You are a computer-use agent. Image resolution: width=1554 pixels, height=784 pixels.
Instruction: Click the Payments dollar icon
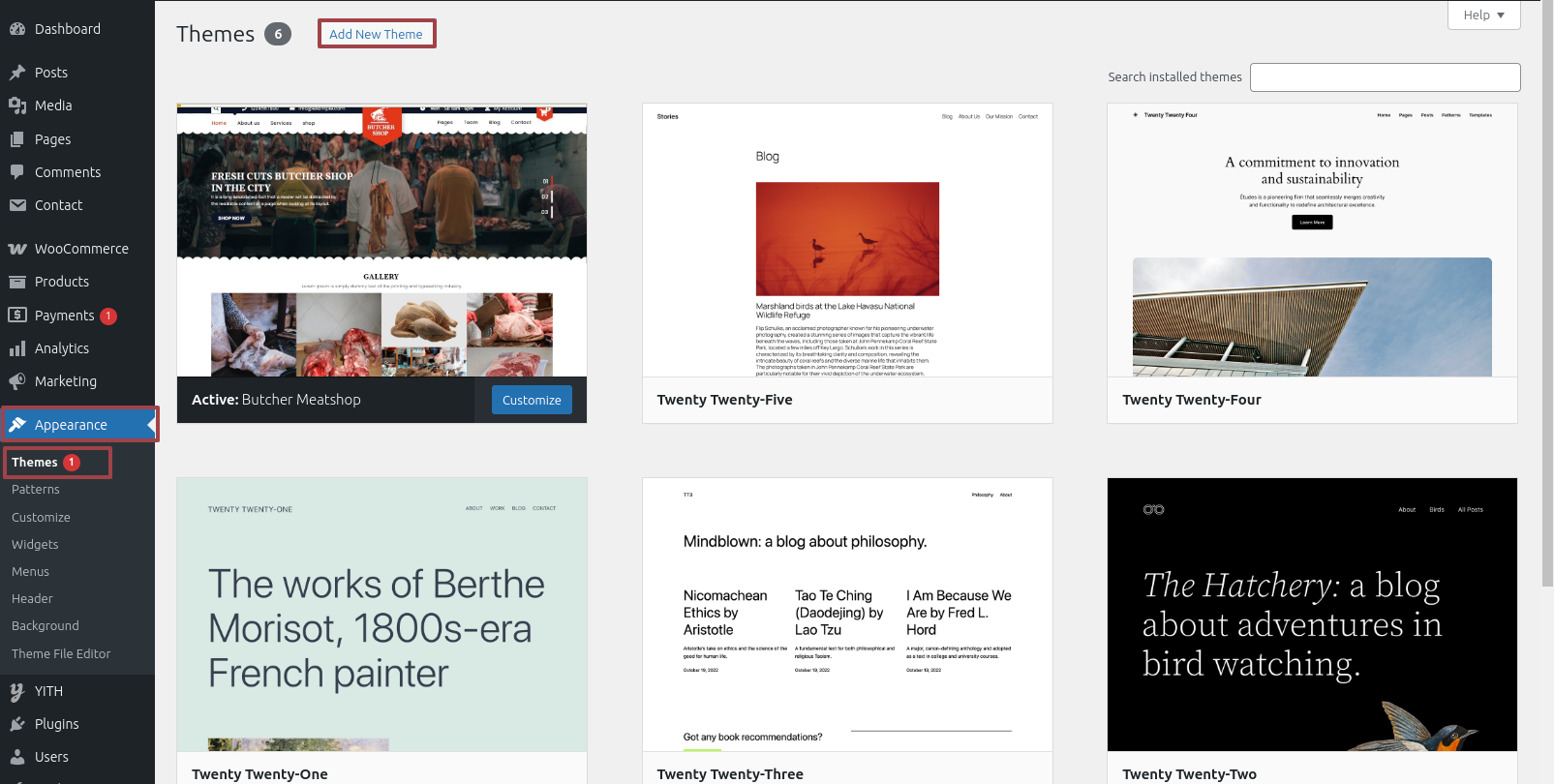pos(17,316)
